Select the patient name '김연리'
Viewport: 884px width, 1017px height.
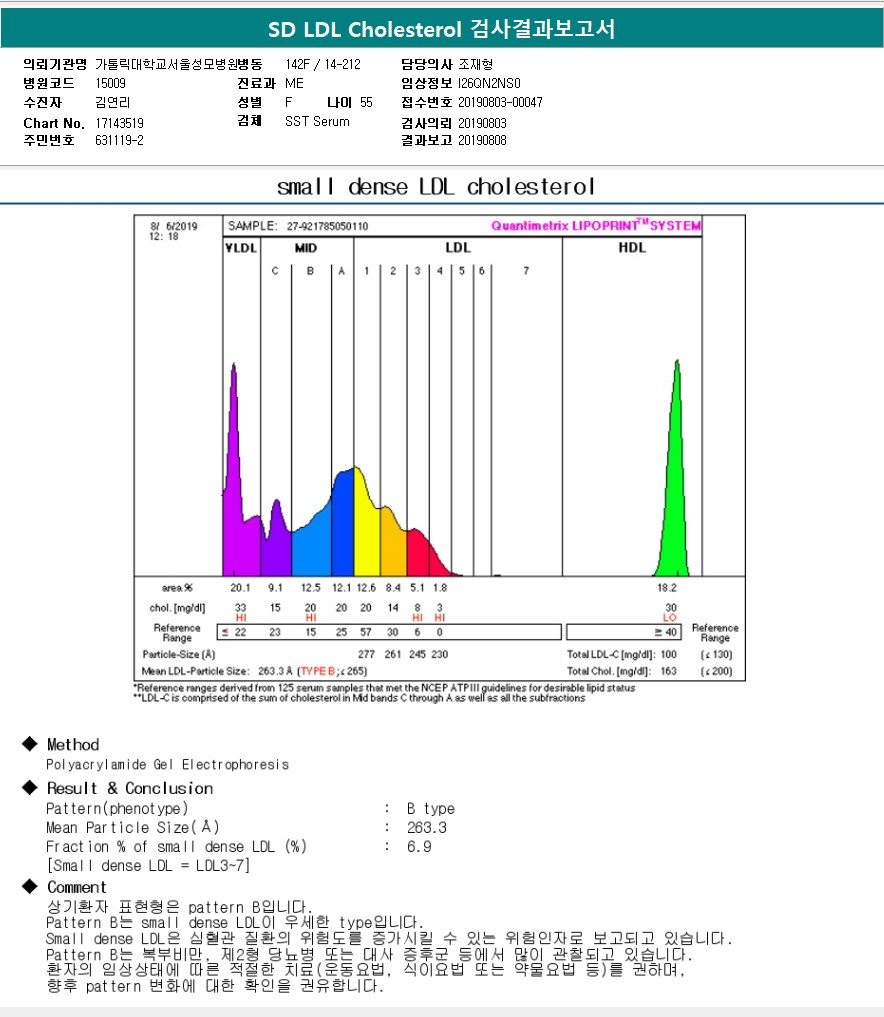(x=113, y=102)
